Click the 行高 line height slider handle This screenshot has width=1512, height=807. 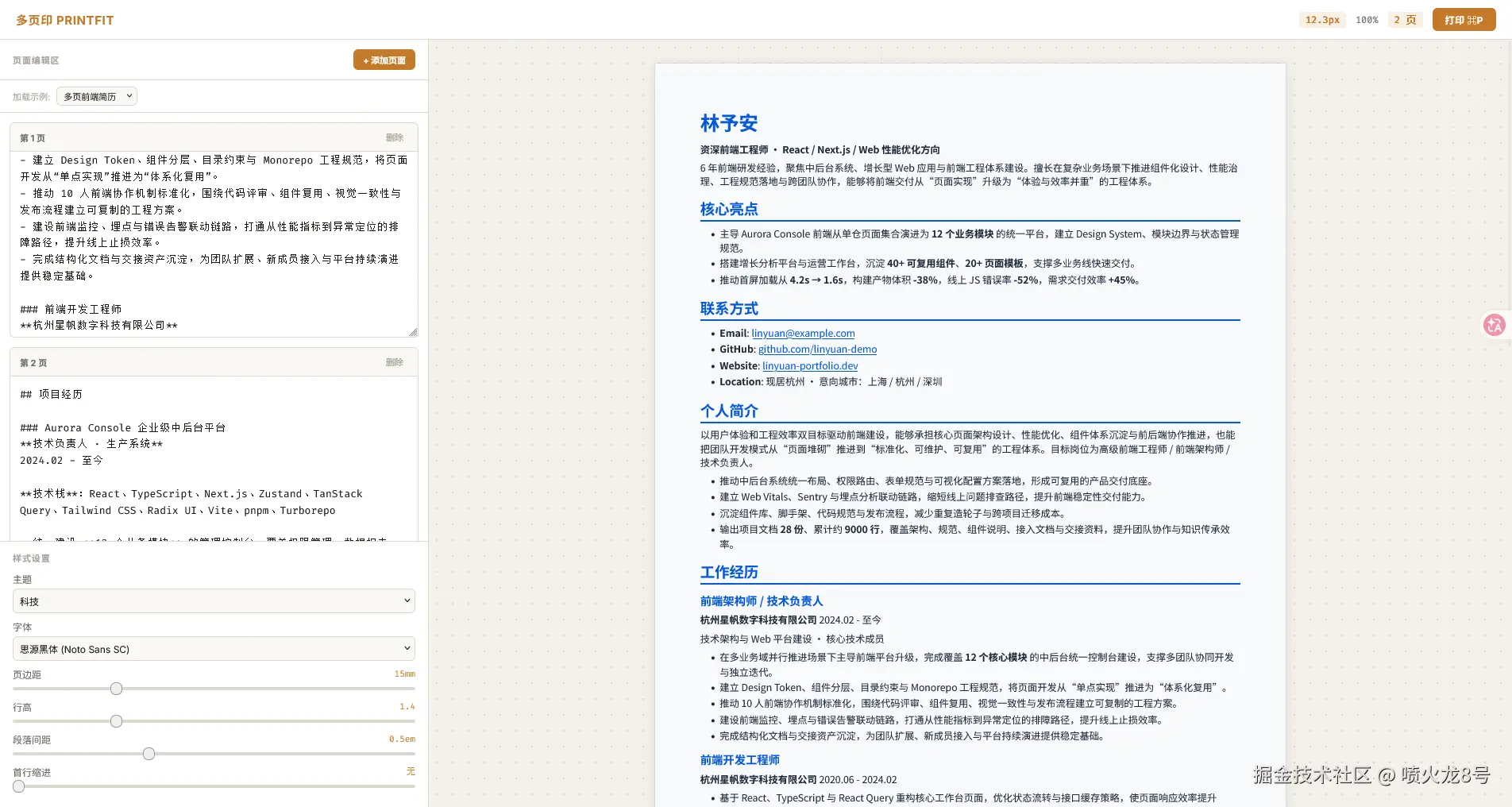(x=116, y=721)
